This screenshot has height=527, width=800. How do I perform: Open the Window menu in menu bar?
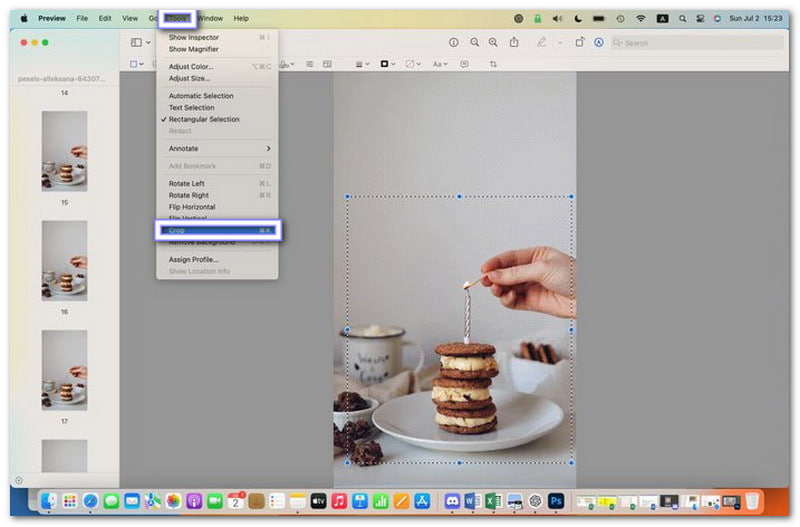(210, 18)
